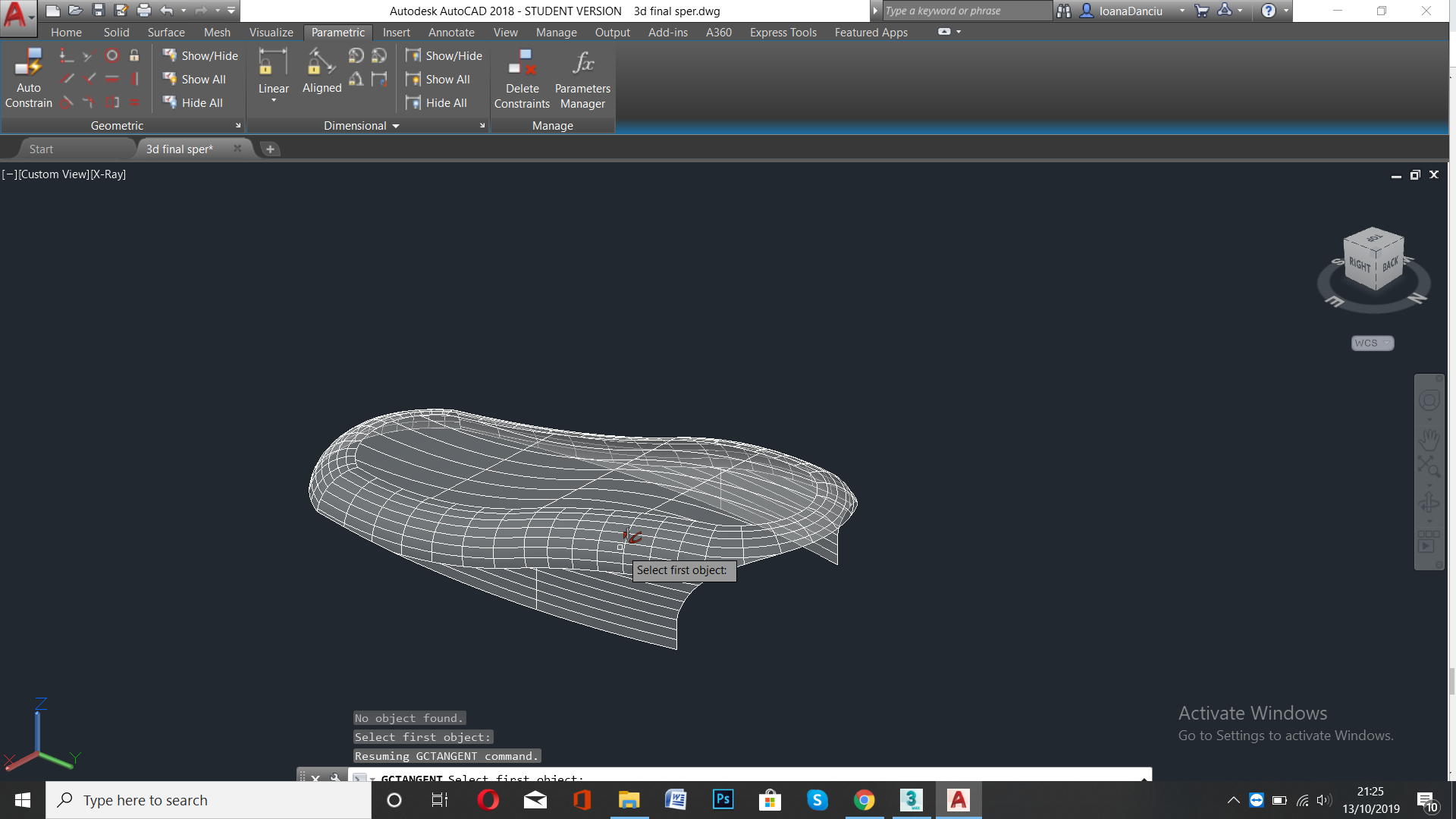
Task: Switch to the Annotate ribbon tab
Action: pos(451,32)
